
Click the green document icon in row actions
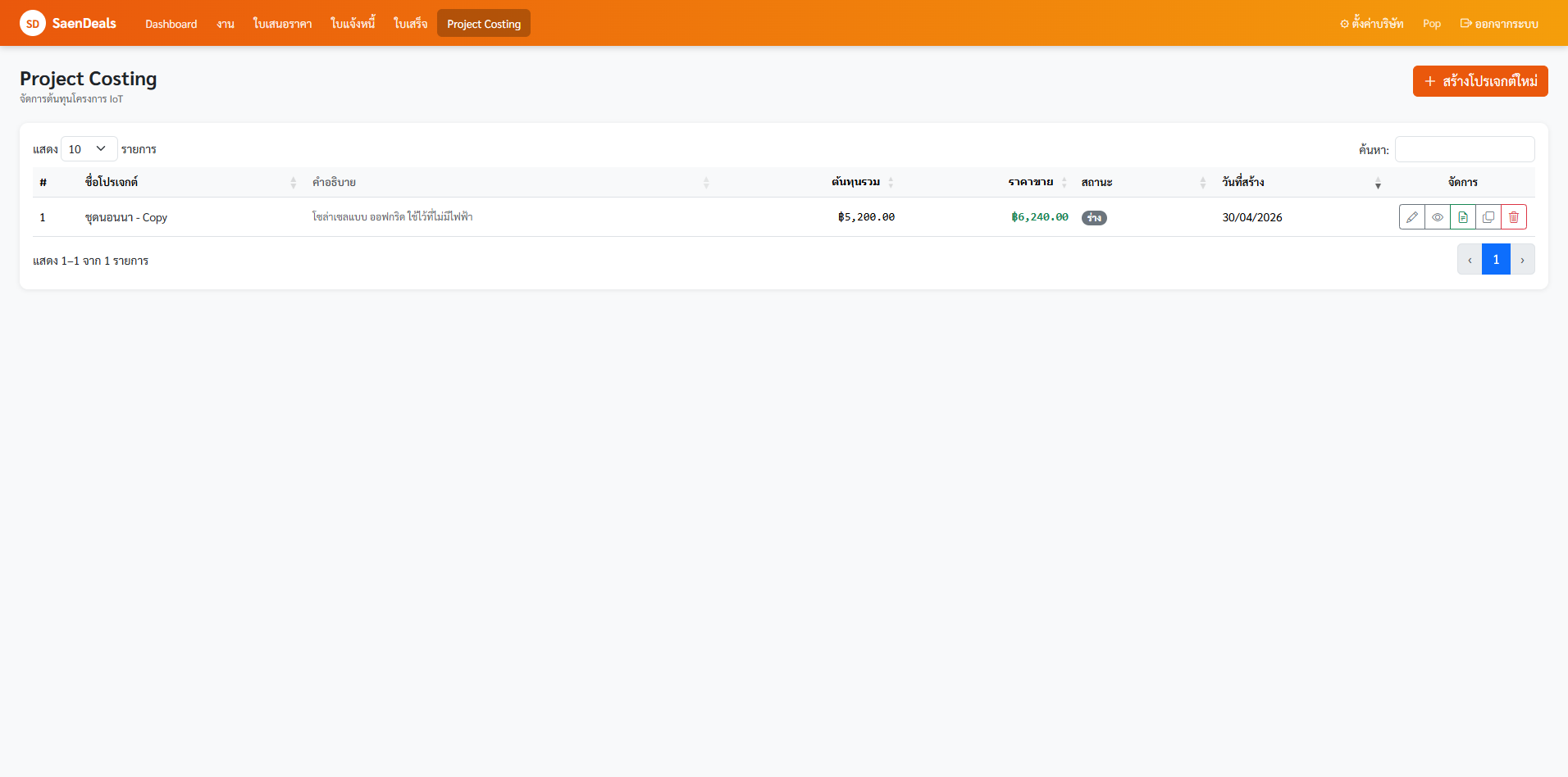[x=1462, y=217]
